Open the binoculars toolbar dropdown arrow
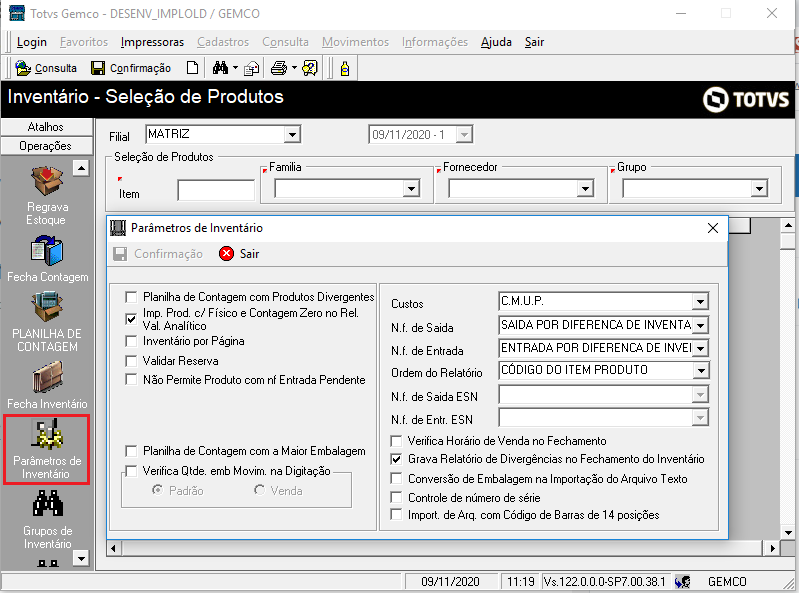 pyautogui.click(x=235, y=68)
